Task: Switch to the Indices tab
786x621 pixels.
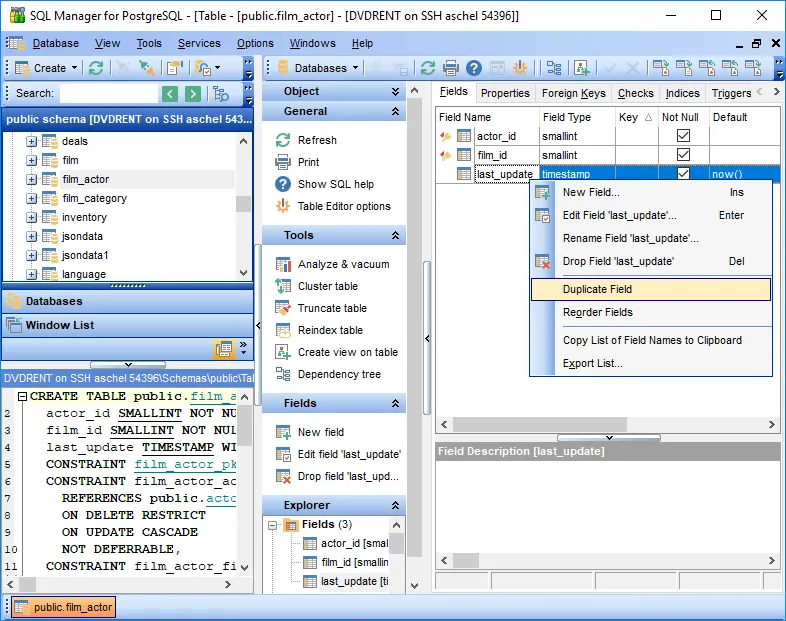Action: (682, 93)
